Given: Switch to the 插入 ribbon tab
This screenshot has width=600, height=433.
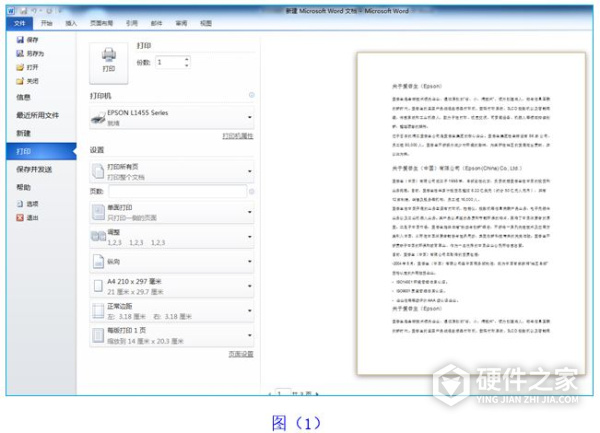Looking at the screenshot, I should click(71, 23).
